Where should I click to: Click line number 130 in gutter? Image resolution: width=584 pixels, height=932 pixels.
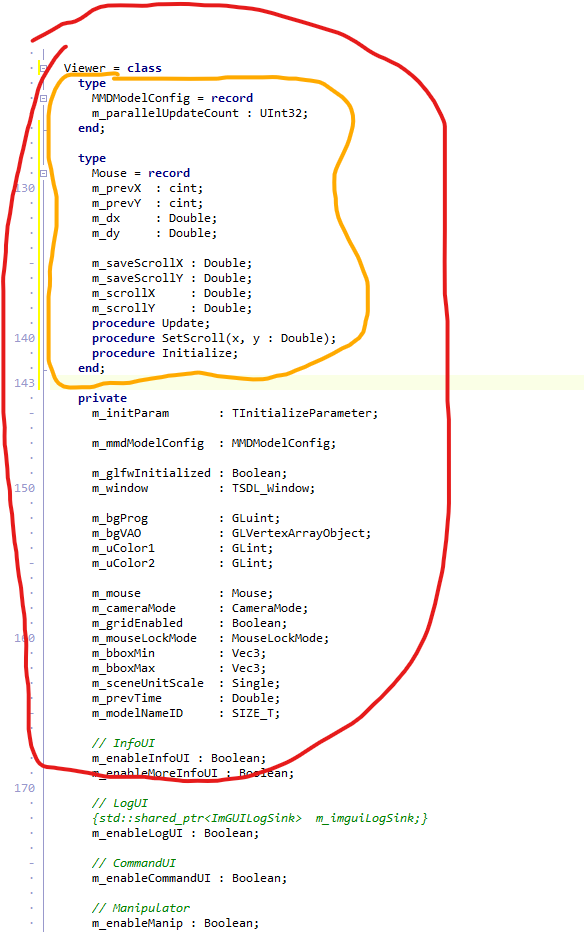pos(24,188)
